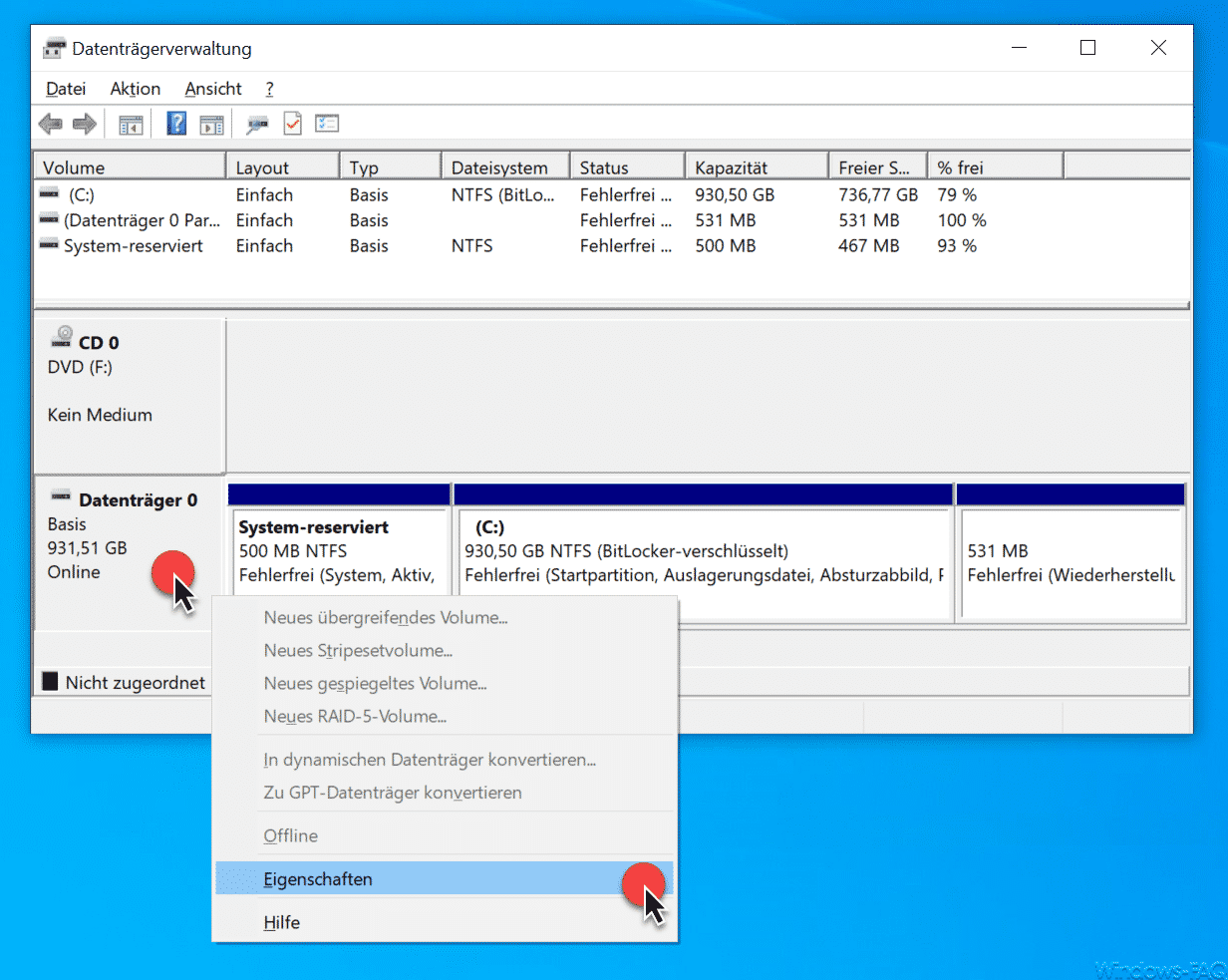This screenshot has width=1228, height=980.
Task: Open the Datei menu
Action: [x=66, y=89]
